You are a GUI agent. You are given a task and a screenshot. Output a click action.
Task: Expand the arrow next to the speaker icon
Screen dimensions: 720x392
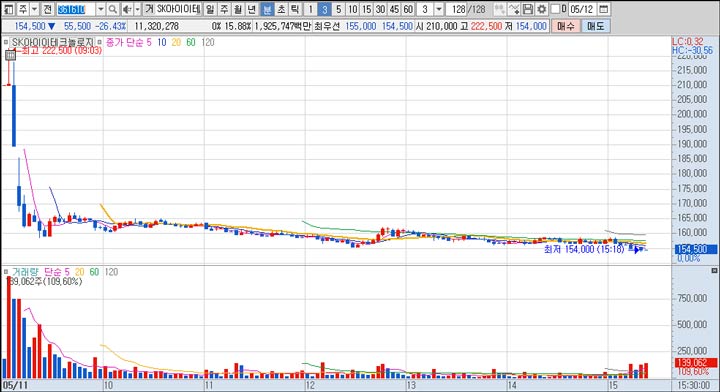[137, 9]
